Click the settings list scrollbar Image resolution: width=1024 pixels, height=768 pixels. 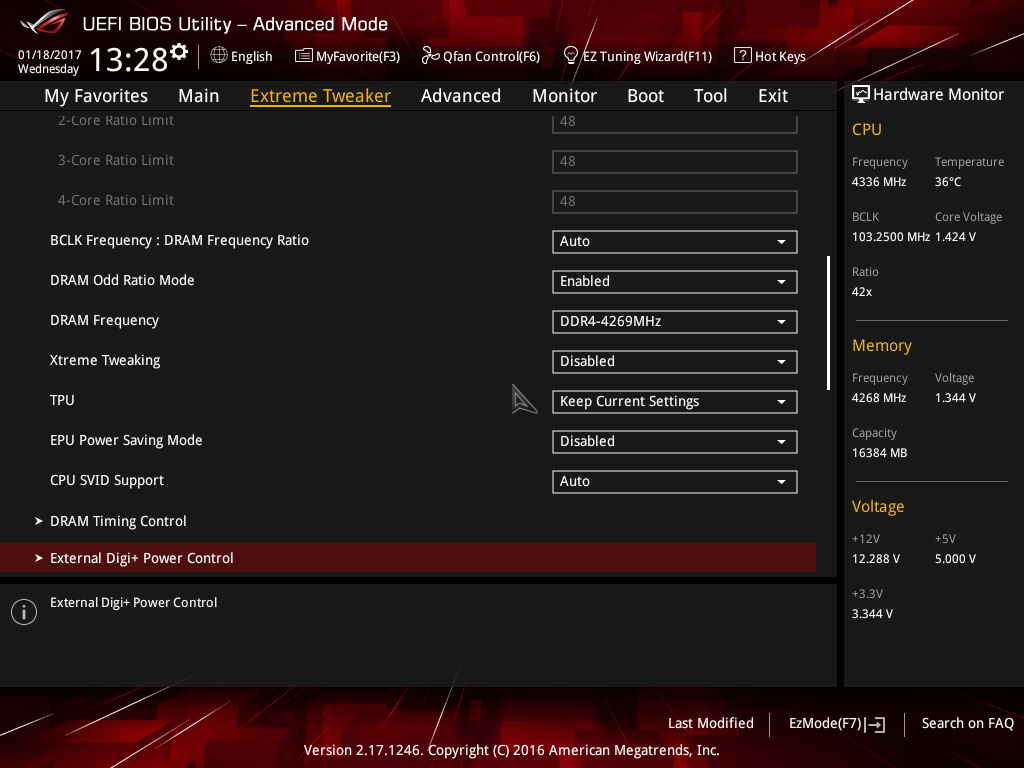pyautogui.click(x=828, y=323)
